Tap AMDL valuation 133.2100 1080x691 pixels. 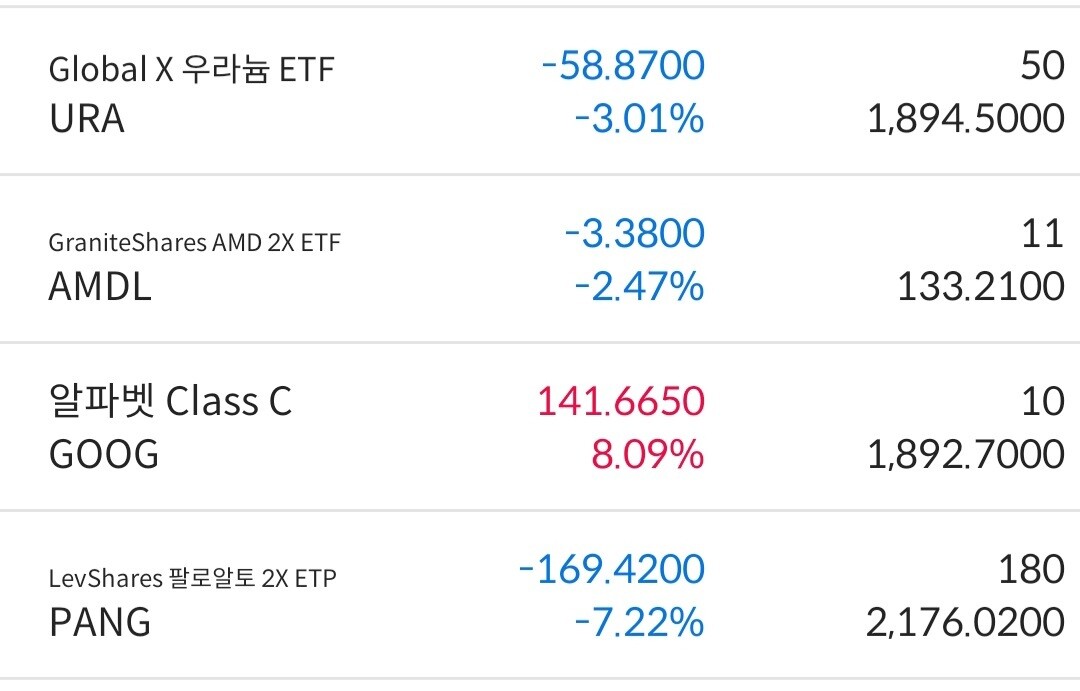980,287
